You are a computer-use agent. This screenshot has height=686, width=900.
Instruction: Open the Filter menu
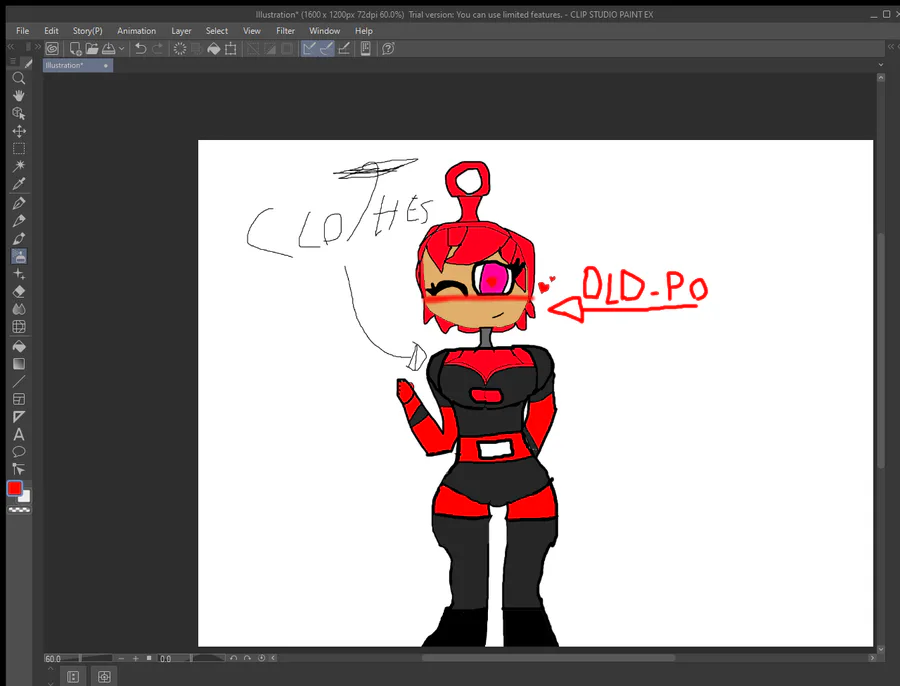click(x=285, y=31)
